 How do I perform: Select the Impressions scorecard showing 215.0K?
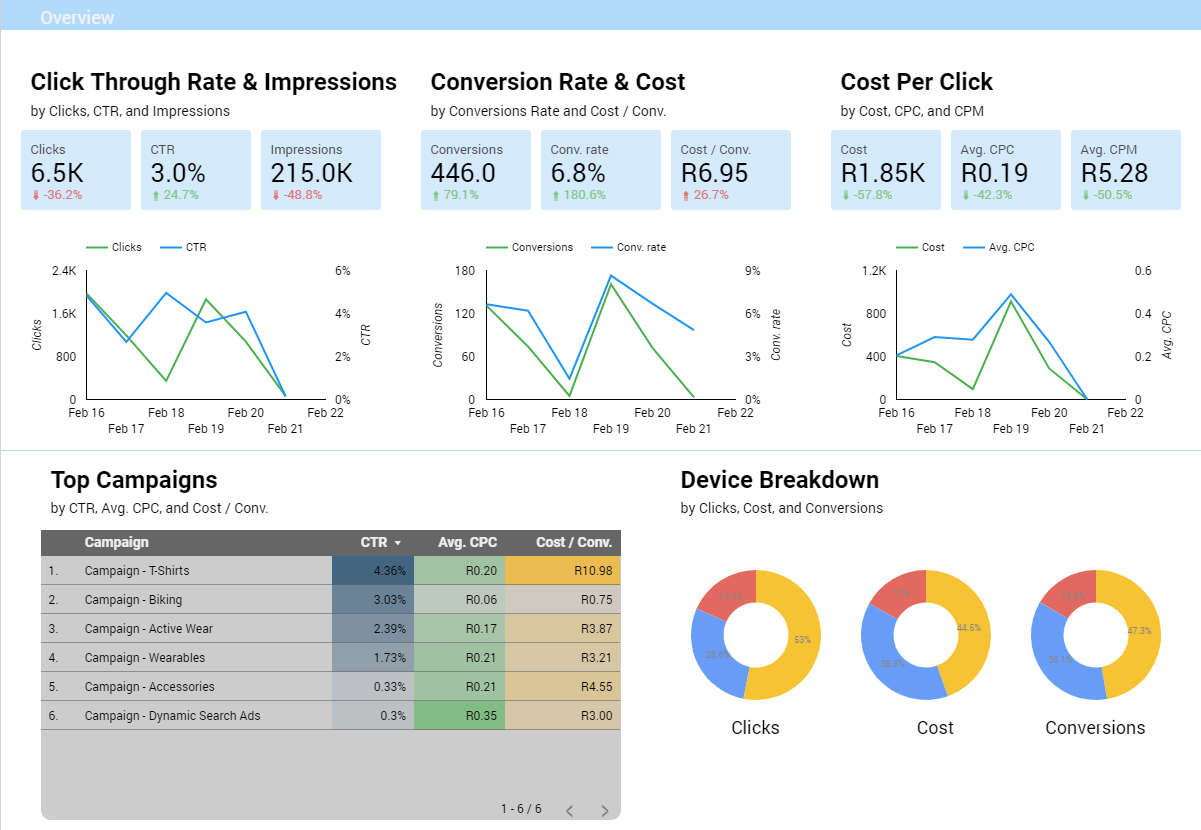point(321,170)
